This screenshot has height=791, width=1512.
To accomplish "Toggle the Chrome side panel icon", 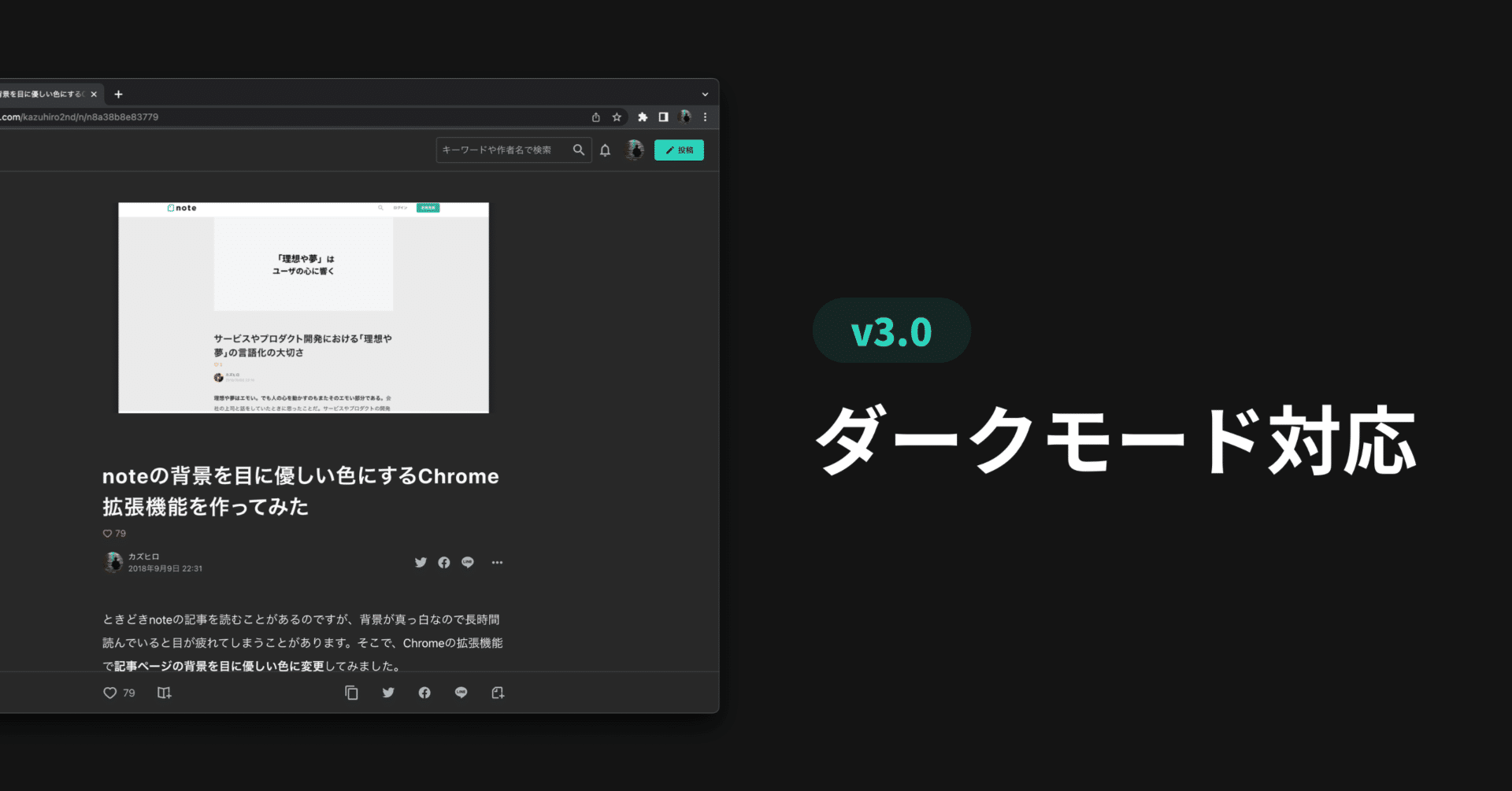I will click(664, 117).
